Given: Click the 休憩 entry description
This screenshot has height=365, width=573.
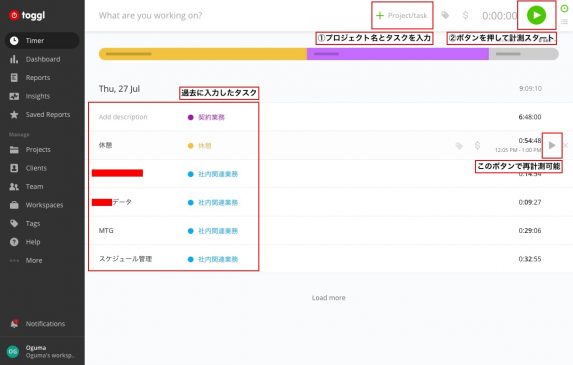Looking at the screenshot, I should click(x=105, y=145).
